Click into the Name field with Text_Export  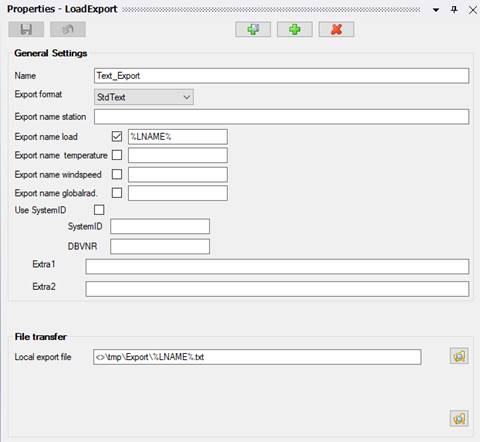pos(281,76)
